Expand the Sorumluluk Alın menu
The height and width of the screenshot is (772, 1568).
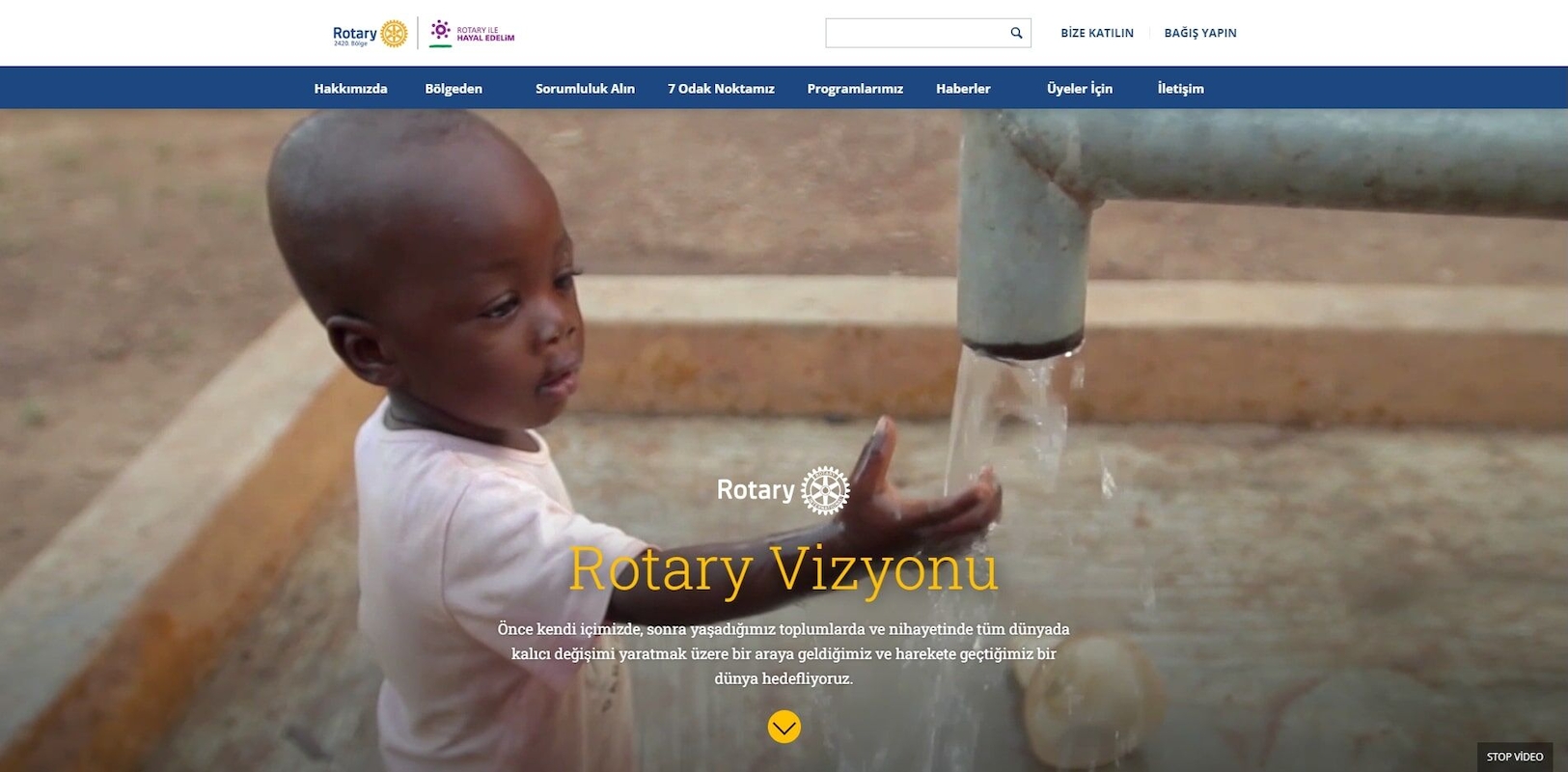click(585, 89)
